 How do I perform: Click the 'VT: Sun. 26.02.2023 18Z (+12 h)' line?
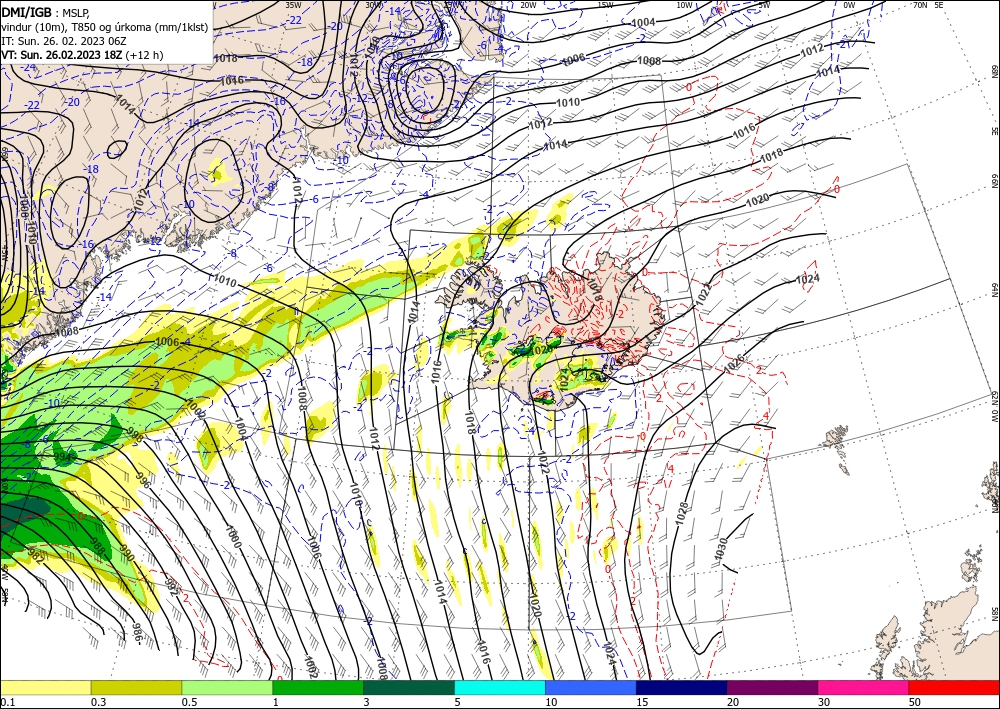tap(82, 55)
